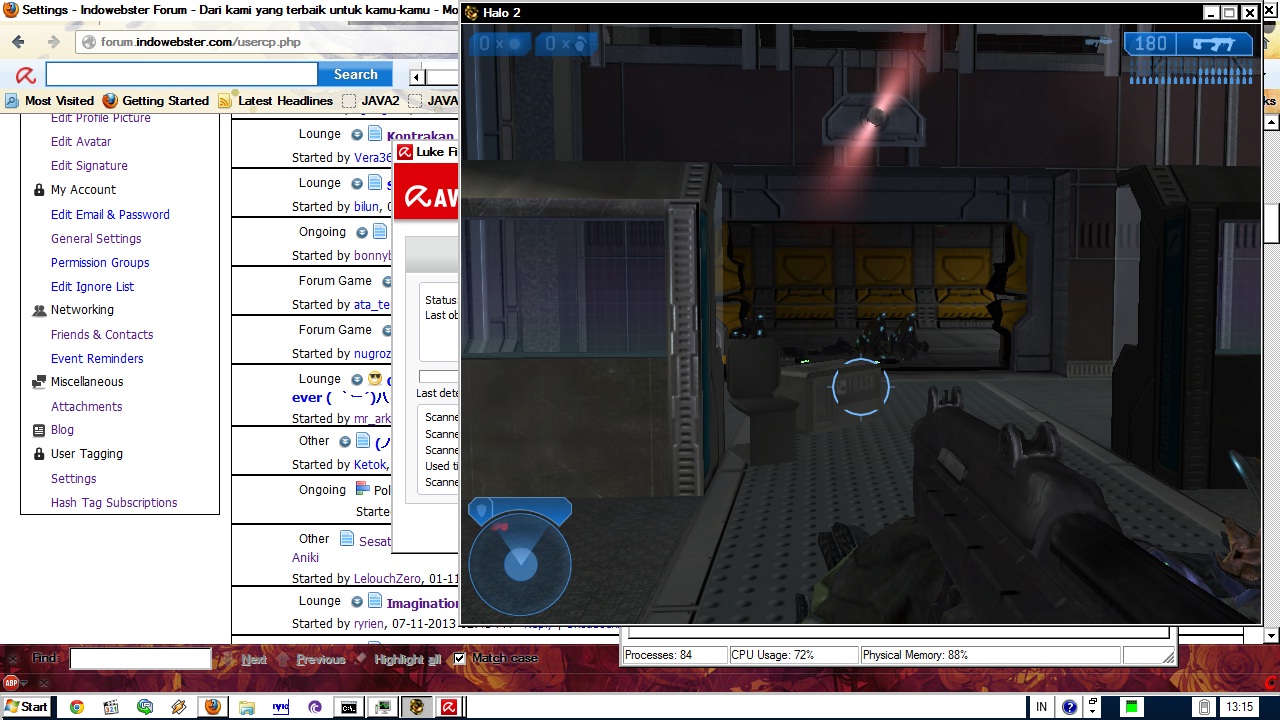Open the Edit Avatar link
This screenshot has height=720, width=1280.
81,142
